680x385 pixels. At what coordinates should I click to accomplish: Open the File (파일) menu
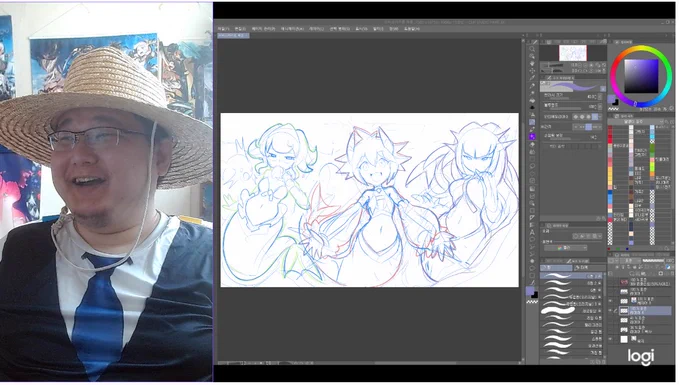[x=223, y=29]
